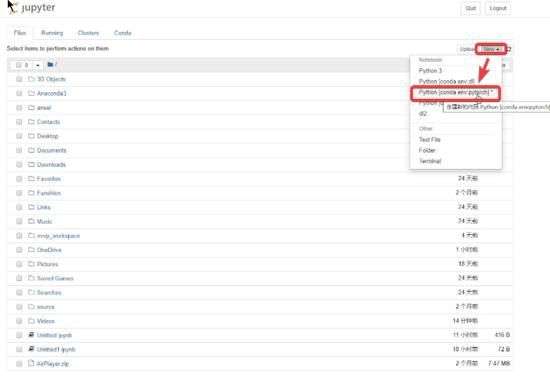Switch to the Conda tab
Image resolution: width=550 pixels, height=379 pixels.
tap(122, 33)
